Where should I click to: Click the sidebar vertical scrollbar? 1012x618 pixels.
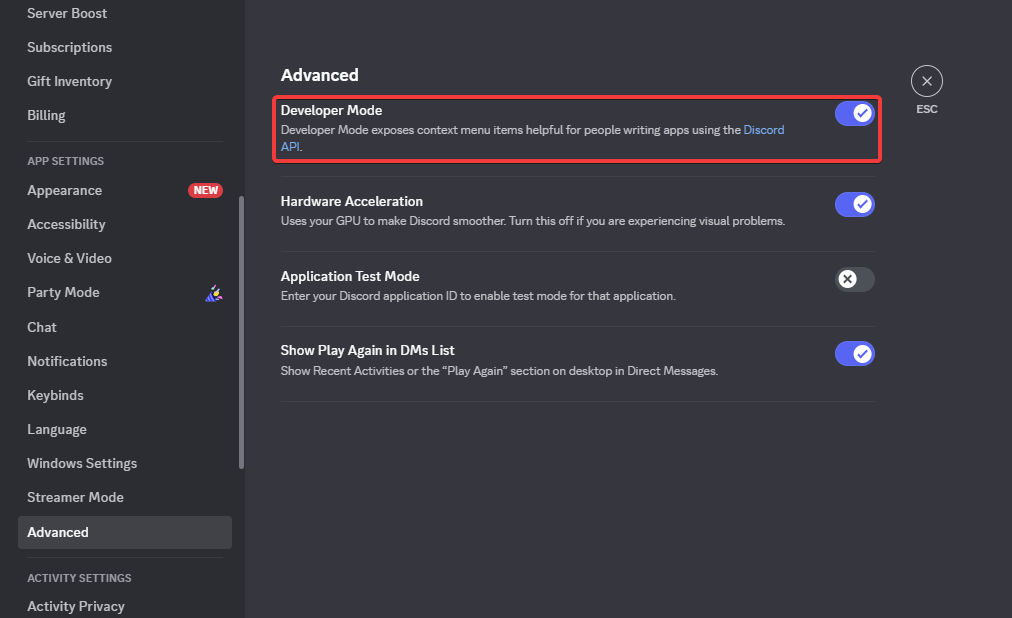click(241, 330)
